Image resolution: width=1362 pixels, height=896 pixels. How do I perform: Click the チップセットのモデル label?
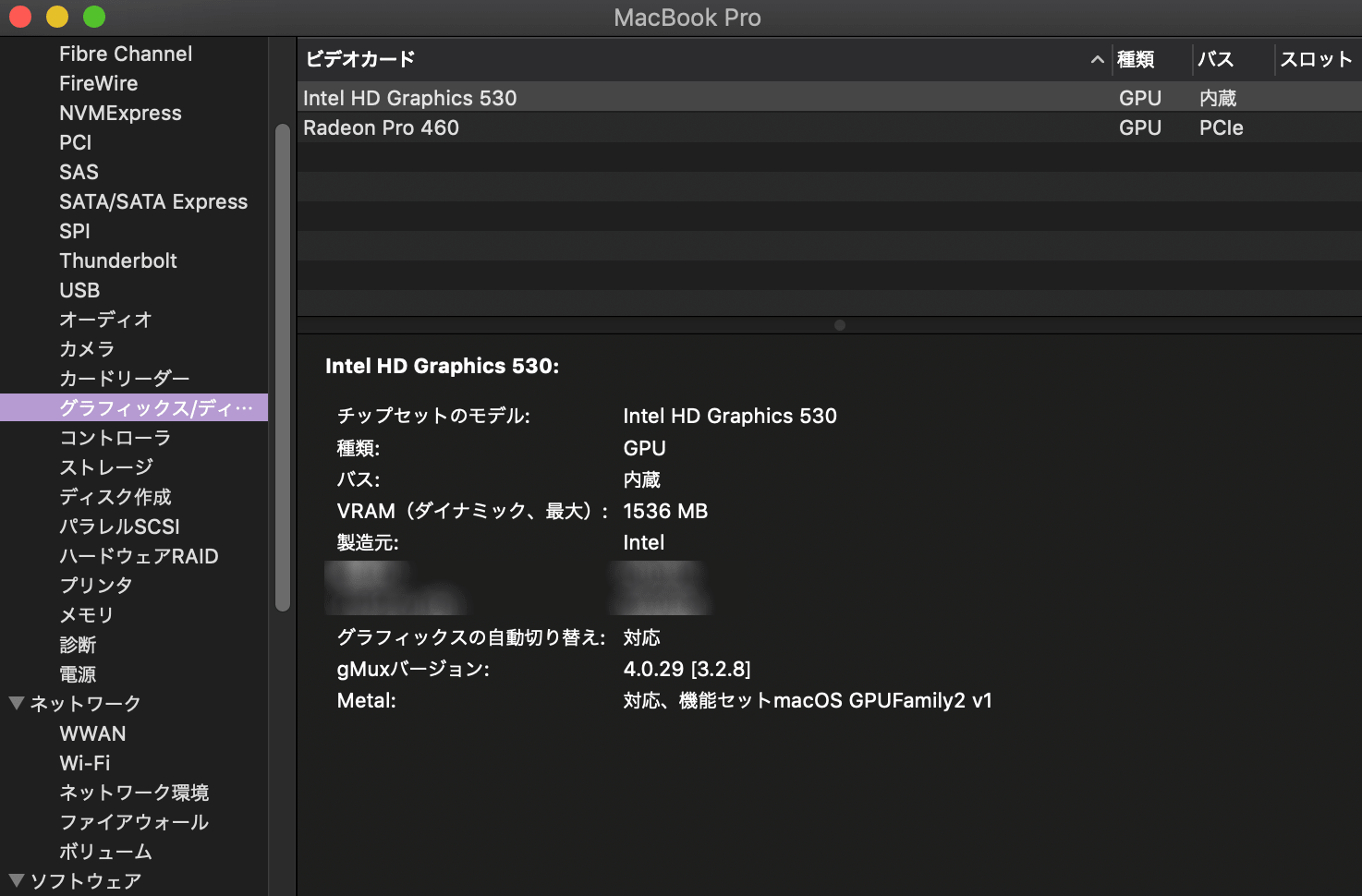(433, 416)
